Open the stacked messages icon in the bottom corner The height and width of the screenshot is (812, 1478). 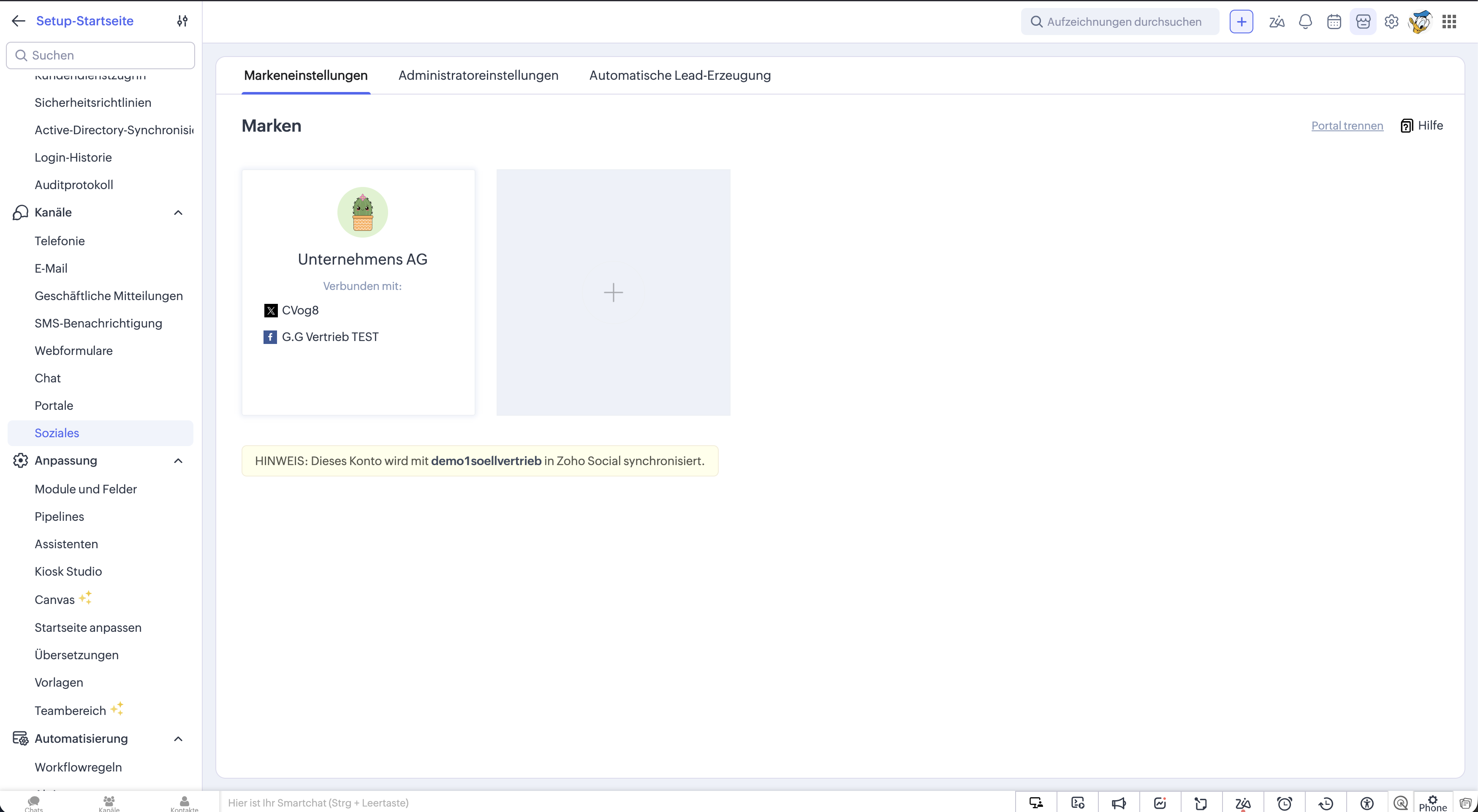(1465, 804)
